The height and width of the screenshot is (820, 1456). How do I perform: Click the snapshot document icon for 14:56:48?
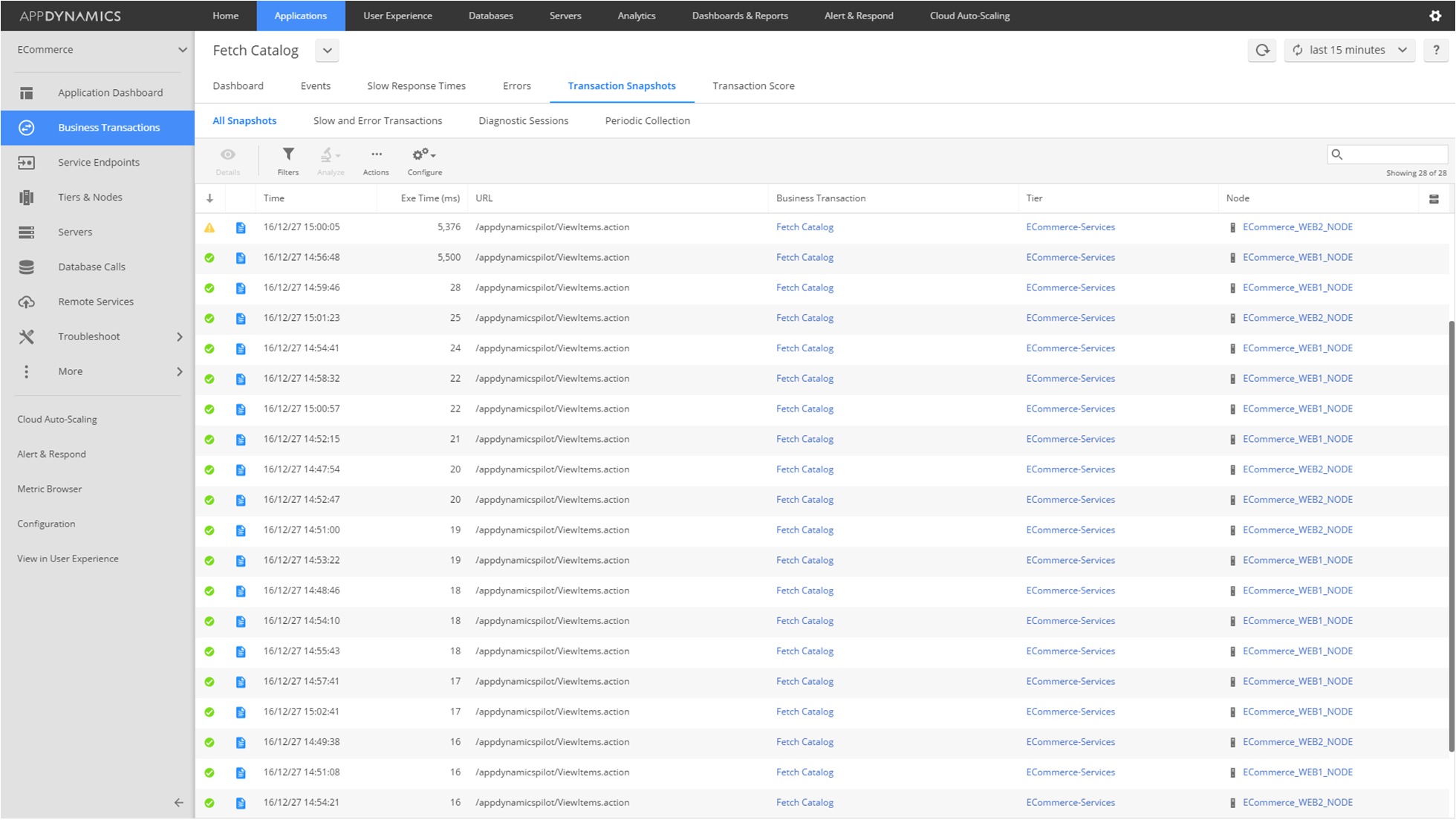pyautogui.click(x=241, y=258)
